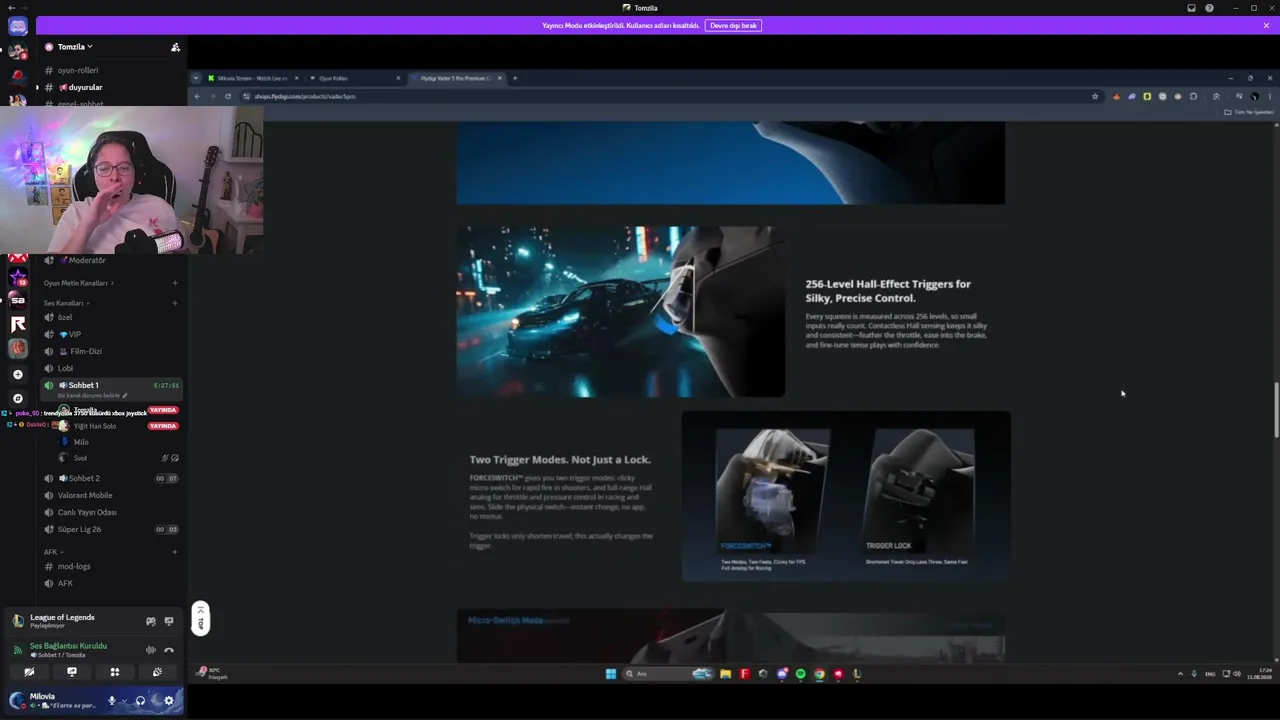Viewport: 1280px width, 720px height.
Task: Open the Windows Start menu
Action: click(x=610, y=674)
